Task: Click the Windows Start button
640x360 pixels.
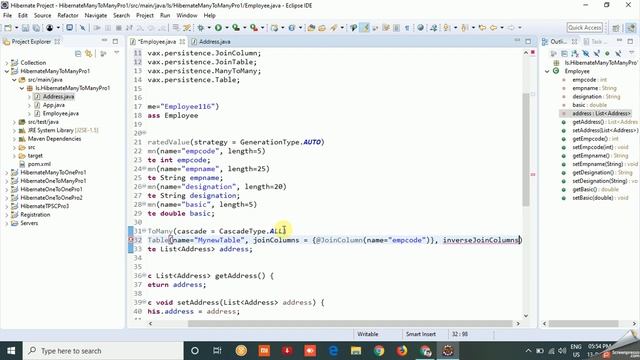Action: (11, 351)
